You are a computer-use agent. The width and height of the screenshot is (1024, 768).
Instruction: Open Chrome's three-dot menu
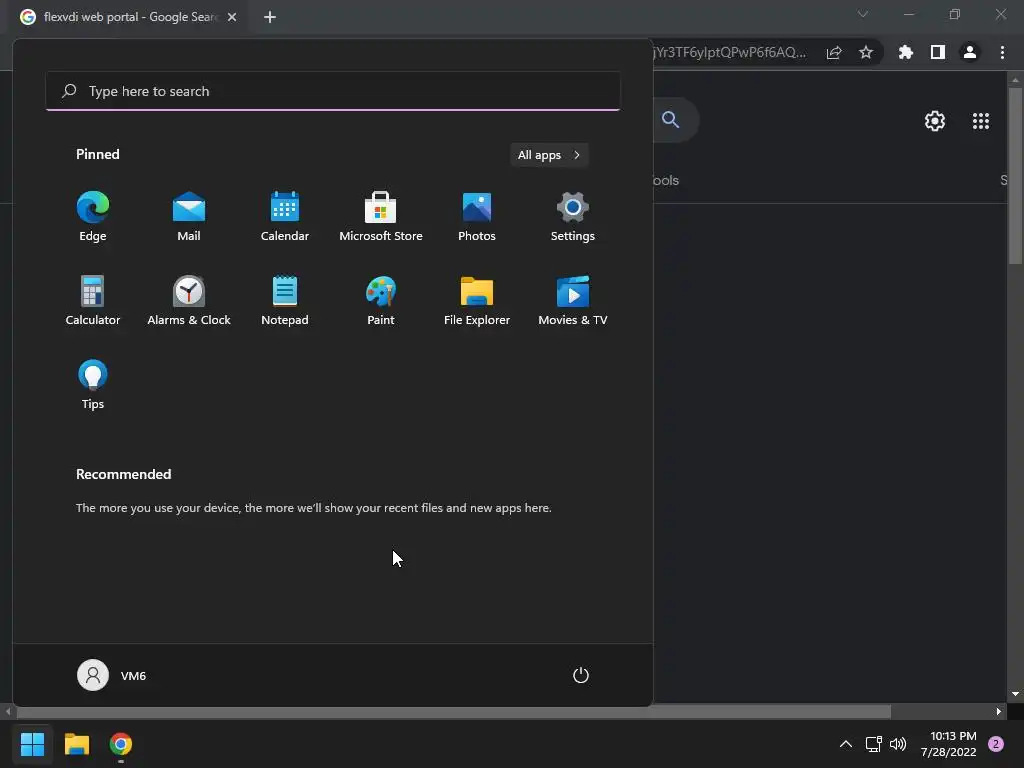point(1002,52)
